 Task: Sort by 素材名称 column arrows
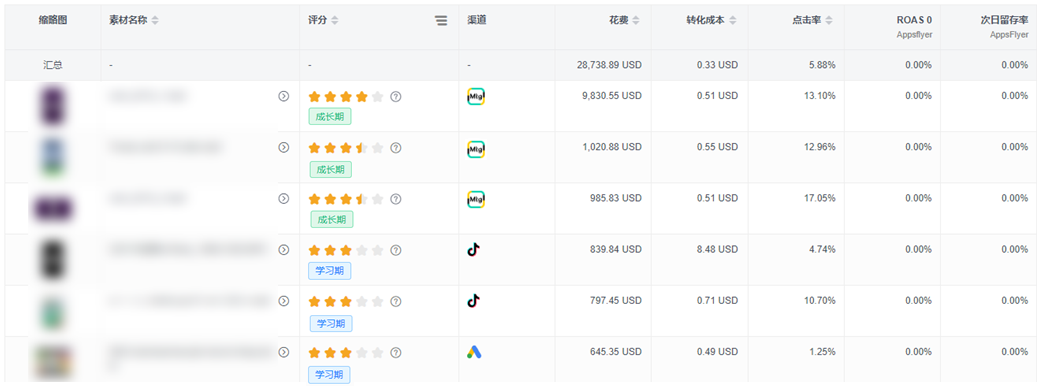155,20
